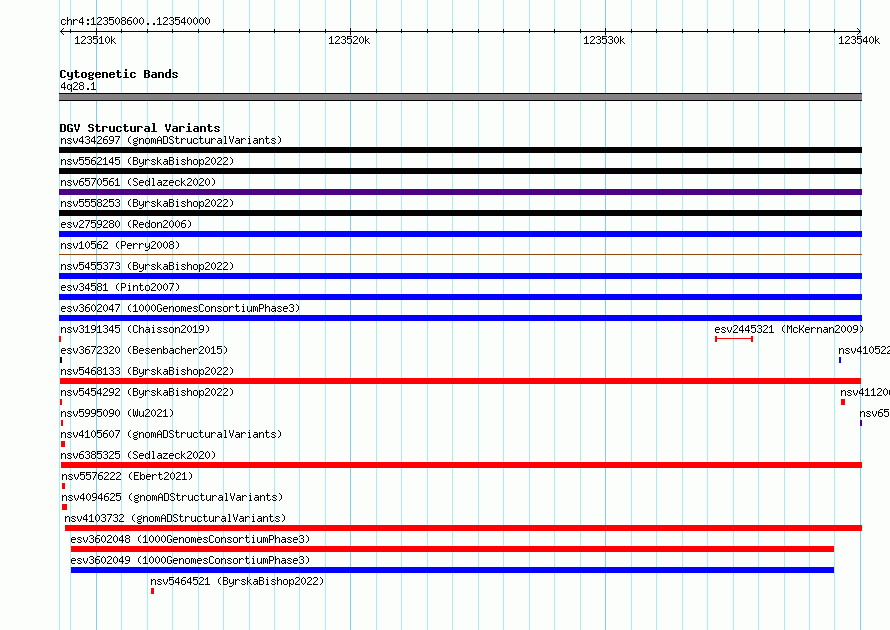This screenshot has width=890, height=630.
Task: Open variant nsv5455373 ByrskaBishop2022 label
Action: pos(147,266)
